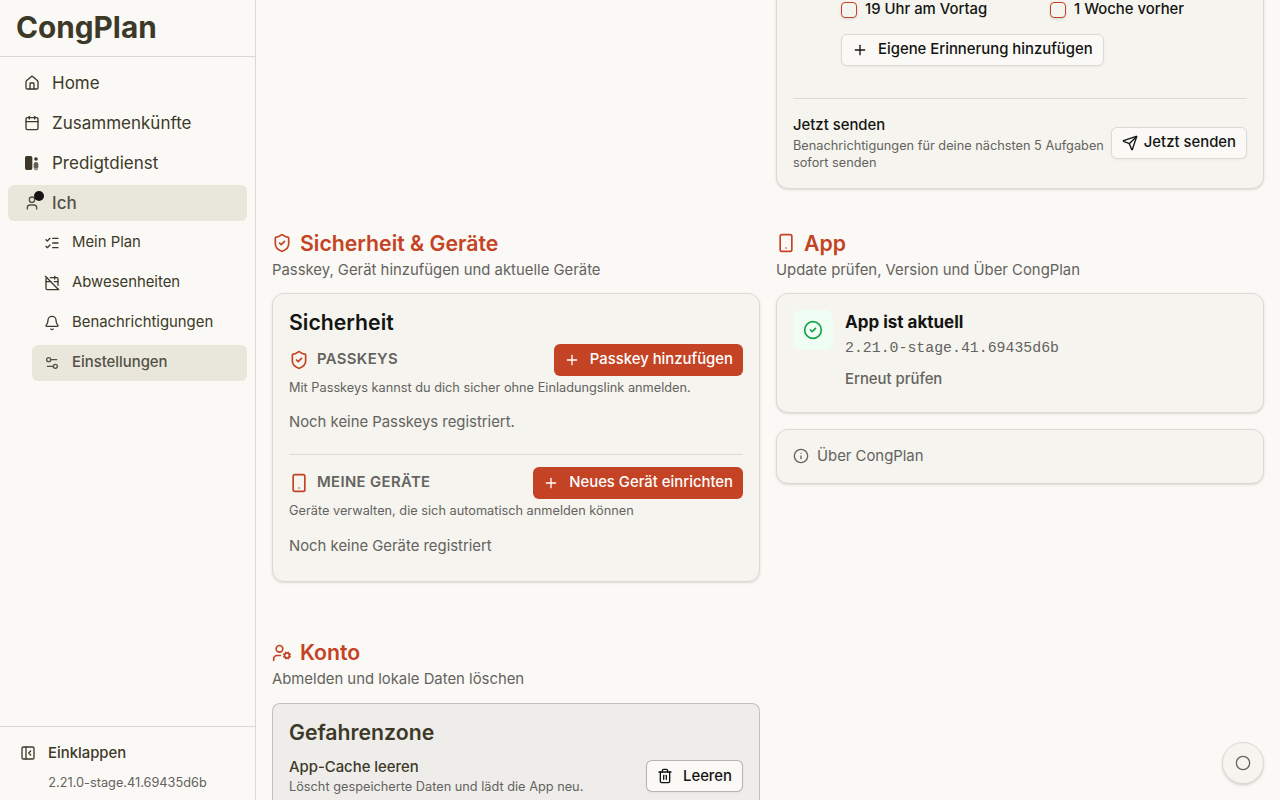Select Einstellungen submenu entry
Viewport: 1280px width, 800px height.
point(139,362)
